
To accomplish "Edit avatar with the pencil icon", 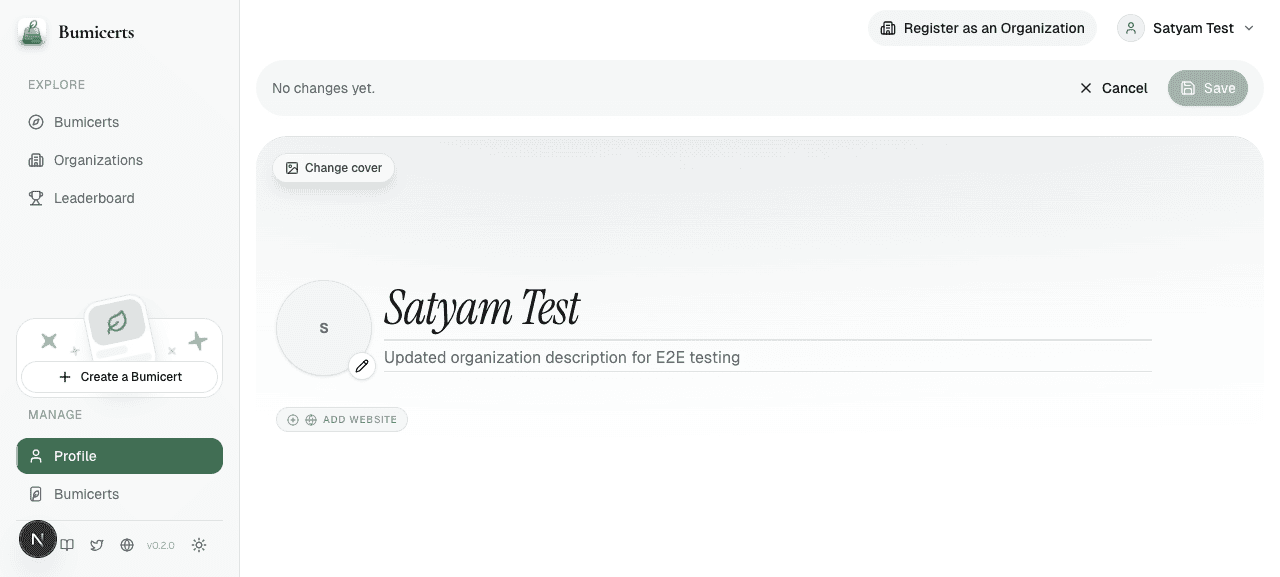I will point(362,366).
